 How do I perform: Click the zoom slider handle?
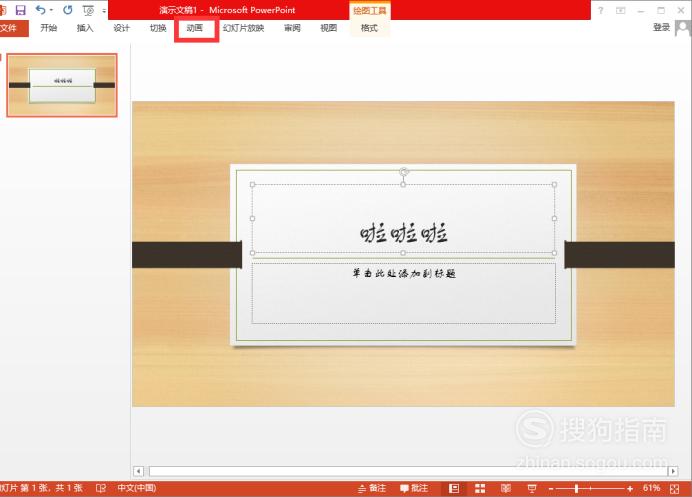pyautogui.click(x=576, y=489)
